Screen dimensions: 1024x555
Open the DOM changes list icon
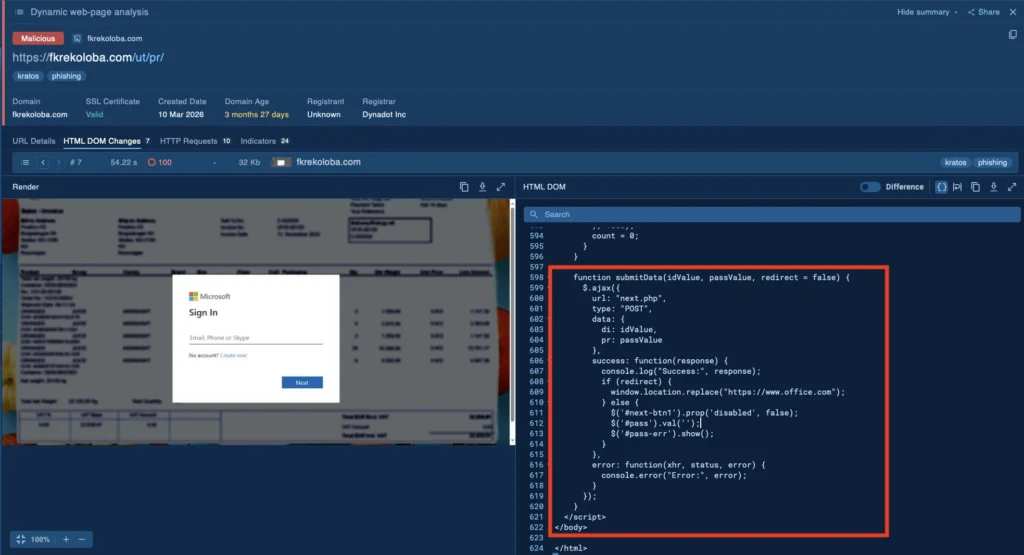click(x=25, y=163)
